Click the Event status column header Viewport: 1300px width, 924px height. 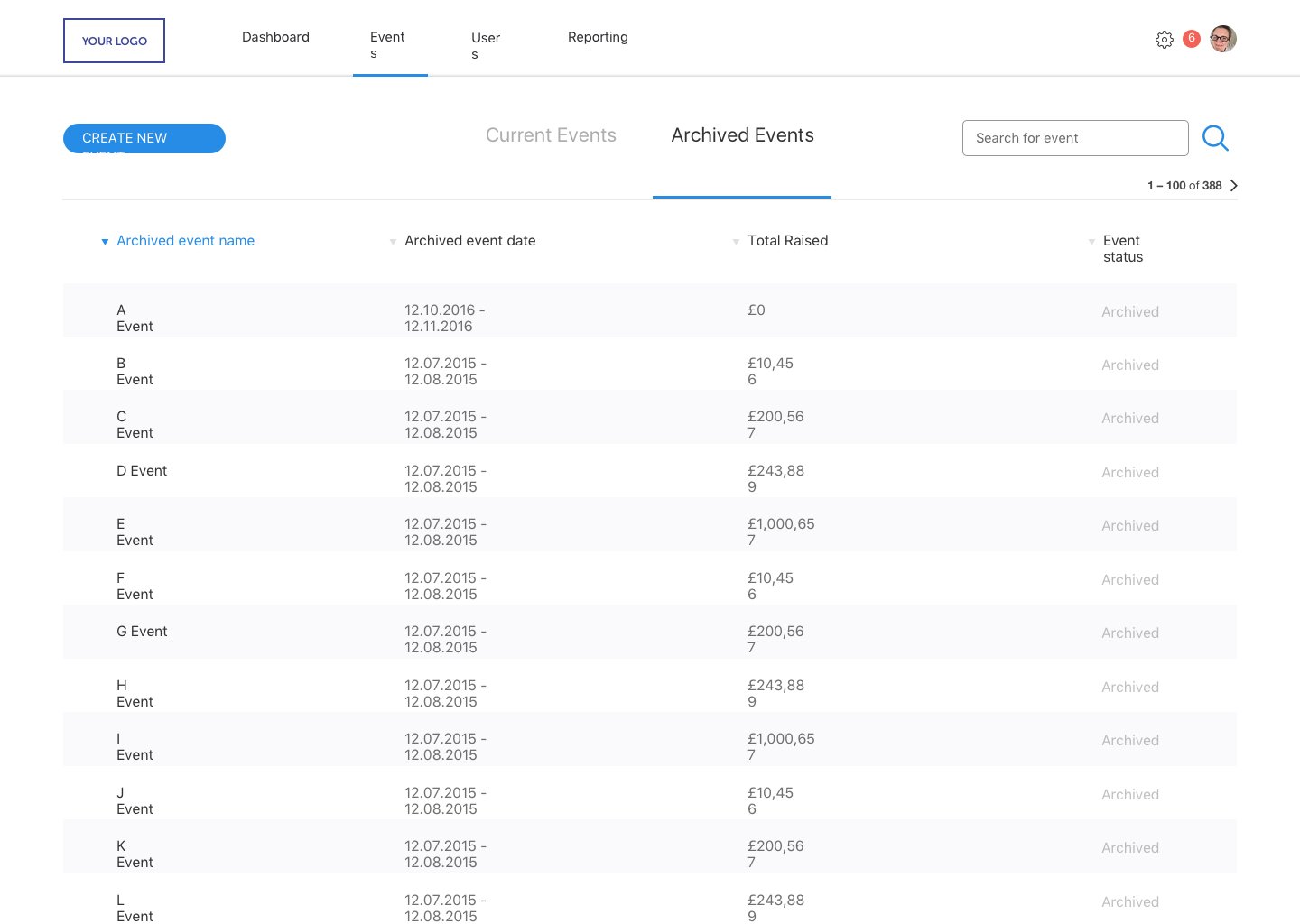click(x=1123, y=249)
